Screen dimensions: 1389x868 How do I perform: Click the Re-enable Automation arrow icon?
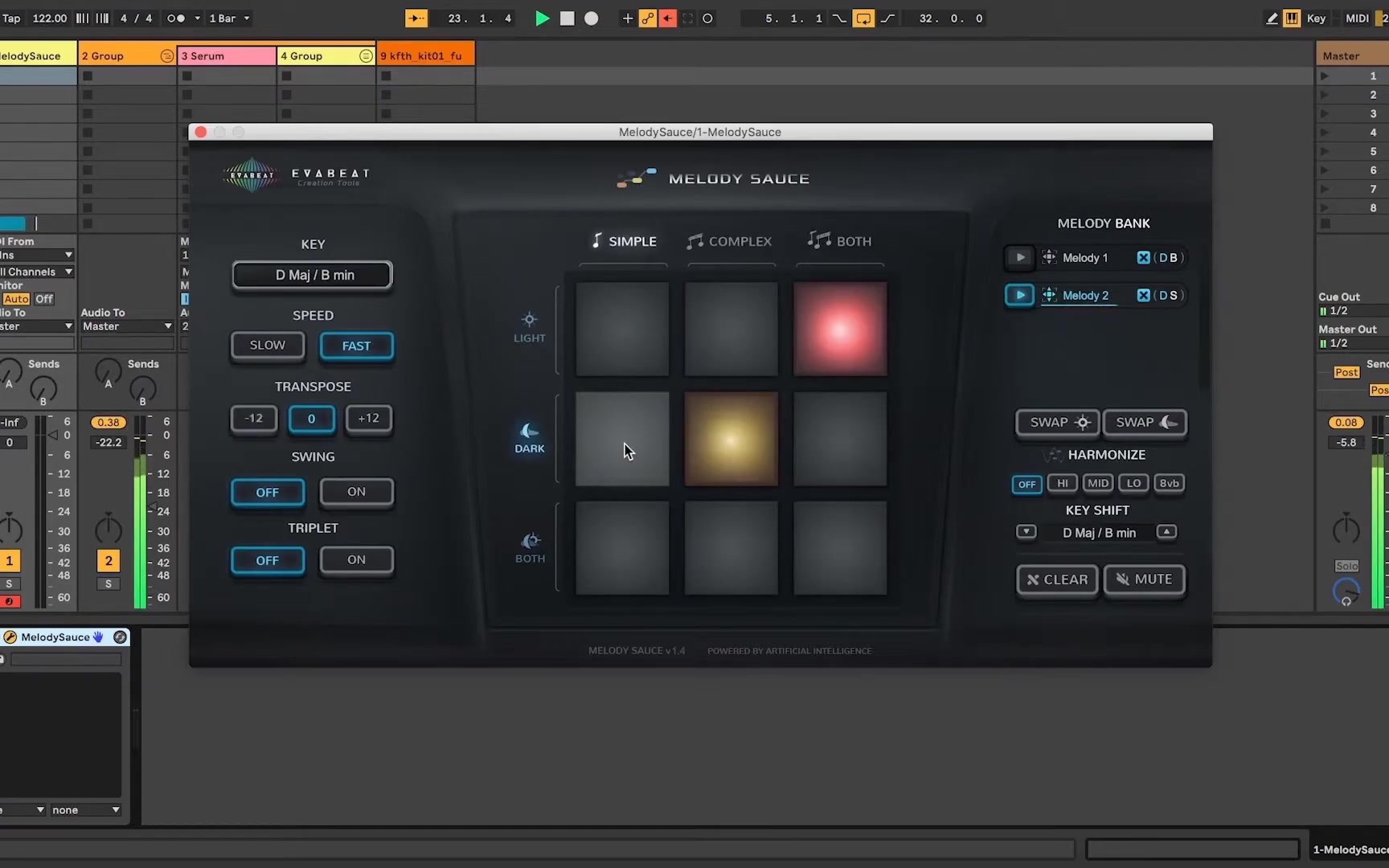(x=667, y=18)
